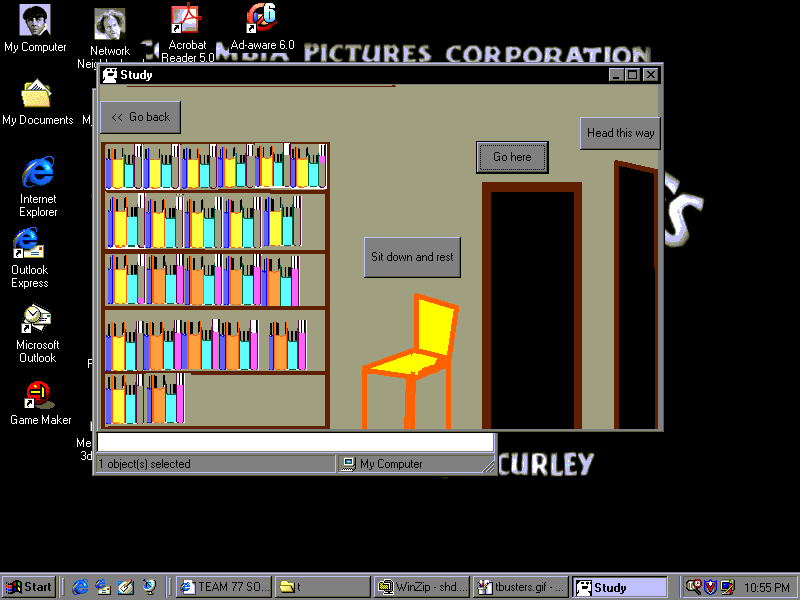
Task: Switch to the 'TEAM 77 SO...' taskbar window
Action: pos(223,587)
